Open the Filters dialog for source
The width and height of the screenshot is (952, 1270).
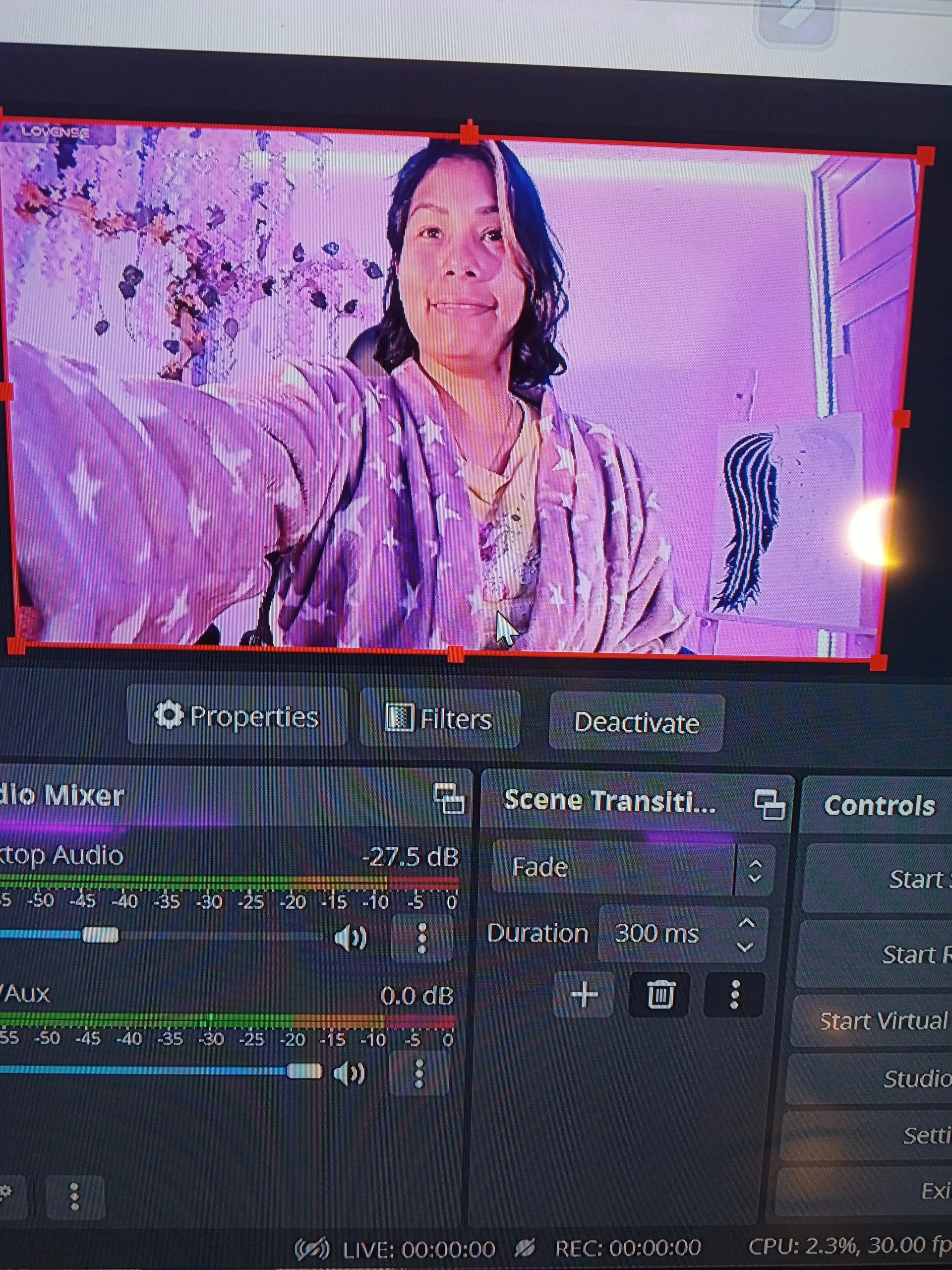click(x=440, y=719)
